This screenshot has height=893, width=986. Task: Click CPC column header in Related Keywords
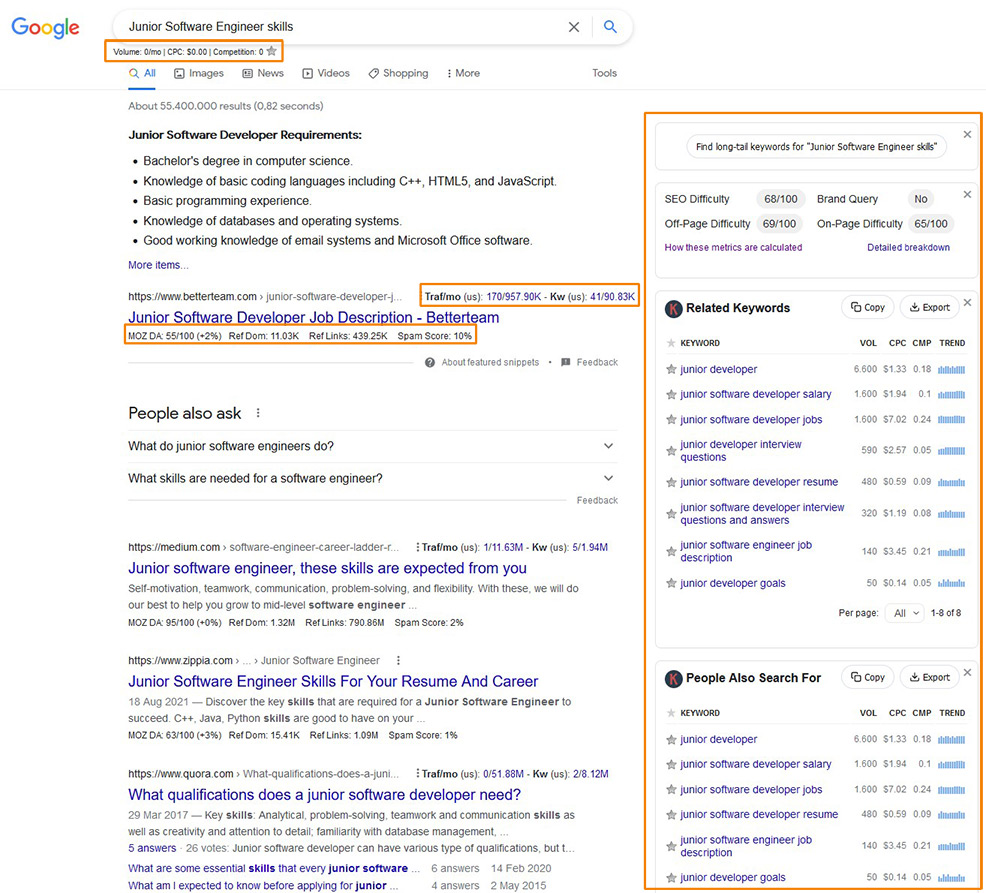click(x=897, y=343)
